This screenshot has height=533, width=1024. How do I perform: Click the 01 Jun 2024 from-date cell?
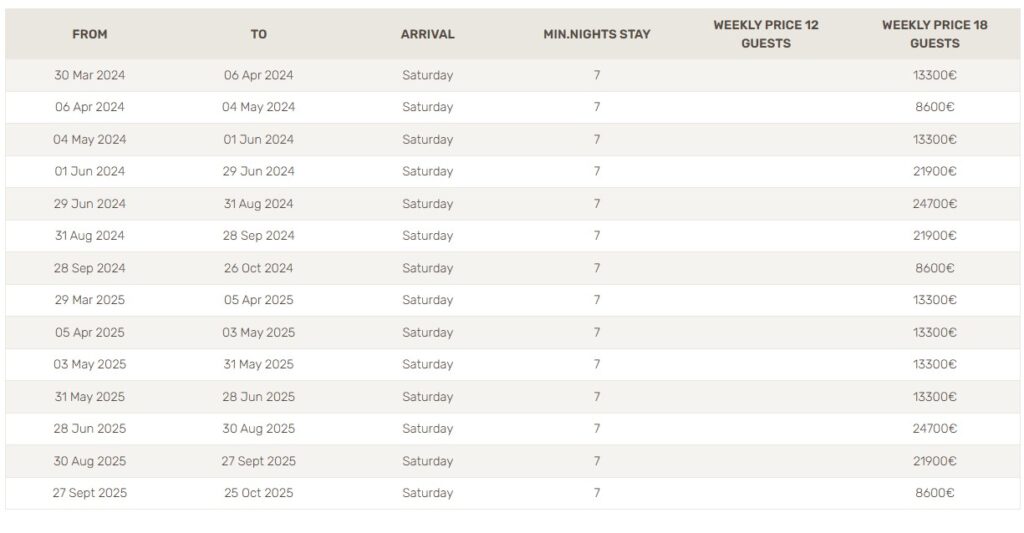[89, 172]
